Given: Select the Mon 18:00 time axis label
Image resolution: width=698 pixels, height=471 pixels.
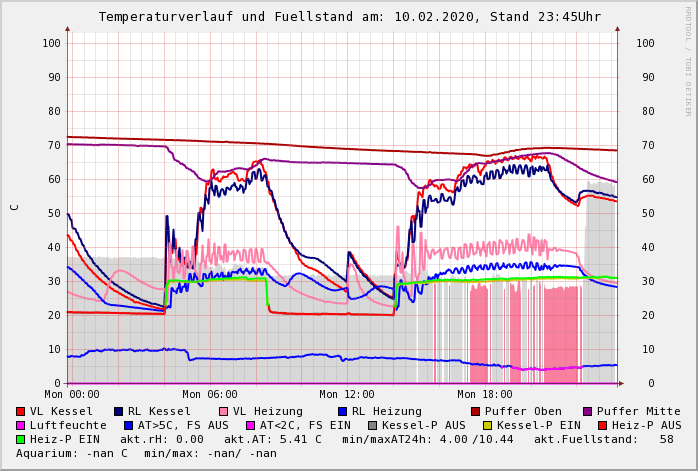Looking at the screenshot, I should click(x=484, y=394).
